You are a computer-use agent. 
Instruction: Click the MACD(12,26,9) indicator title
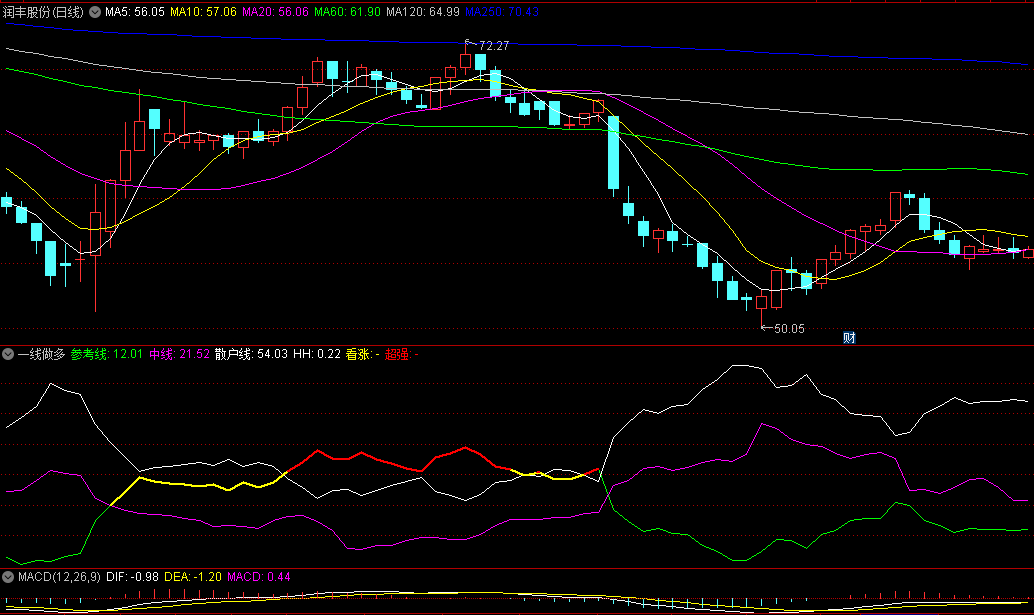(x=59, y=577)
